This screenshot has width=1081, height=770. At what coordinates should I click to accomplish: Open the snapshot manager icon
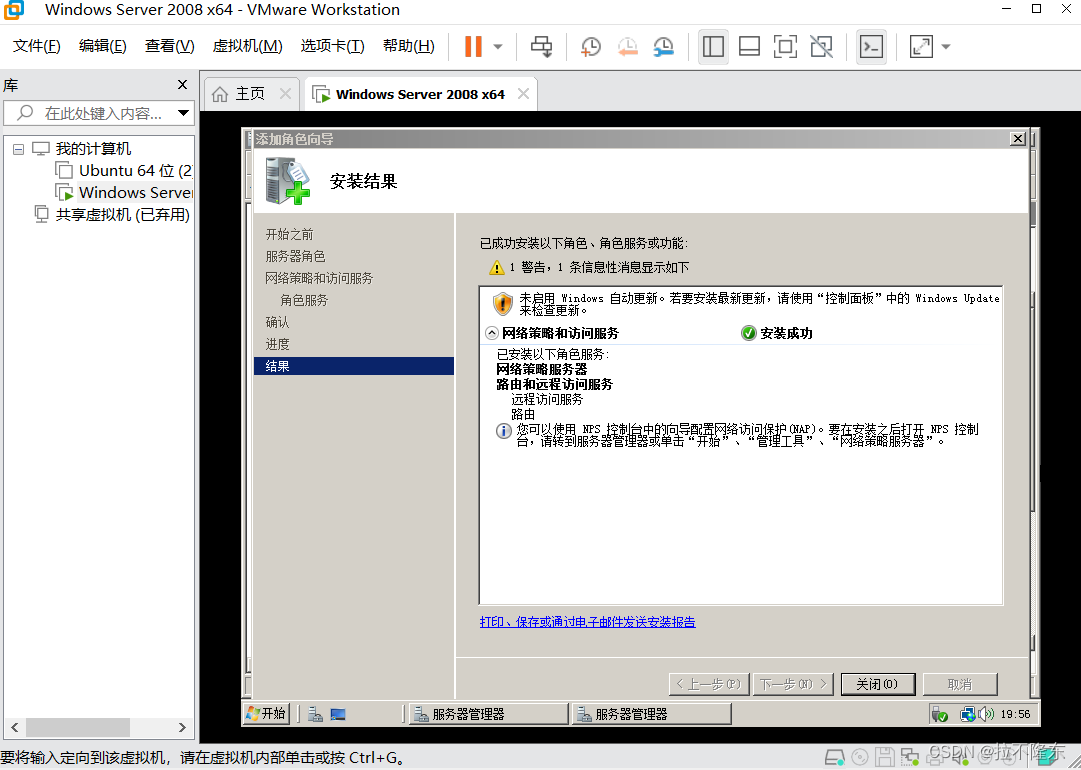(x=663, y=46)
